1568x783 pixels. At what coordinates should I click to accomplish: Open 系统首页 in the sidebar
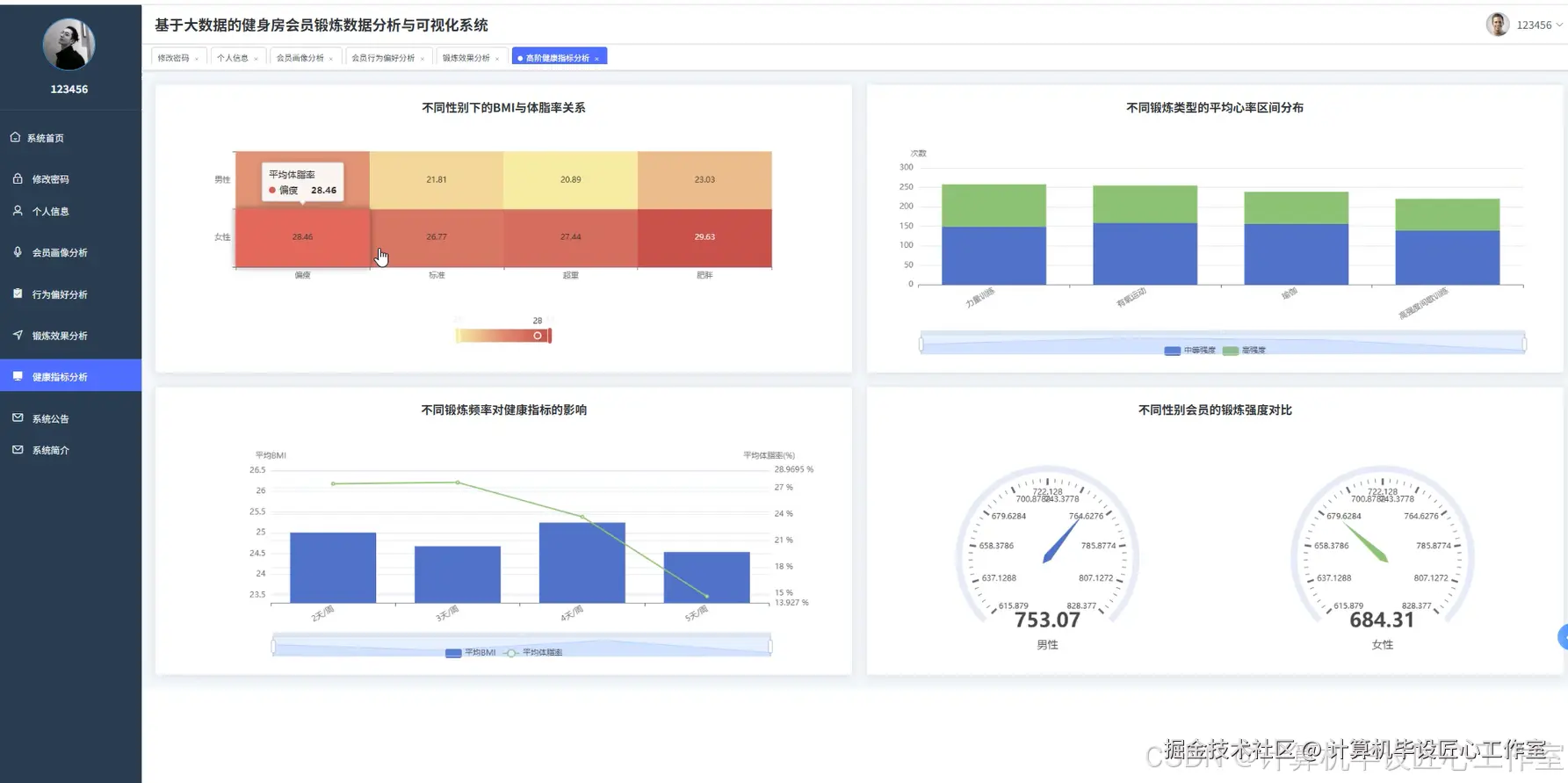pyautogui.click(x=70, y=138)
